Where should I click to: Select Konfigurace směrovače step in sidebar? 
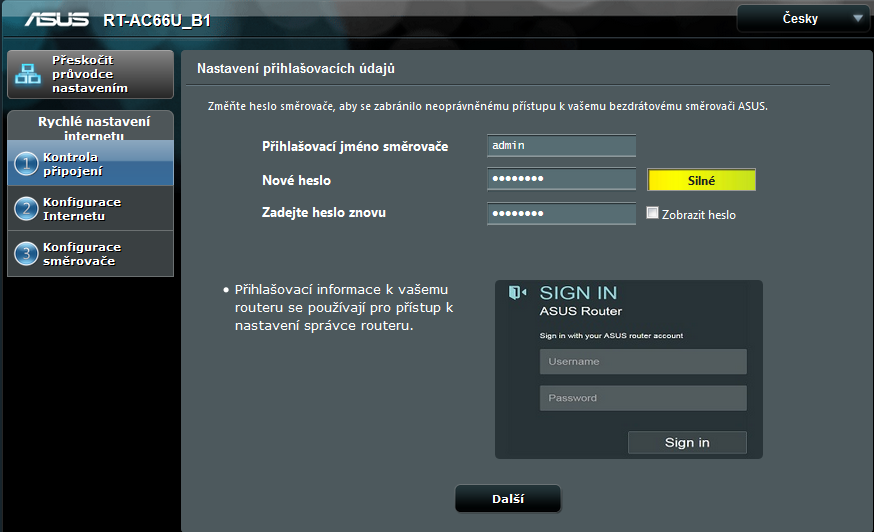pos(90,254)
